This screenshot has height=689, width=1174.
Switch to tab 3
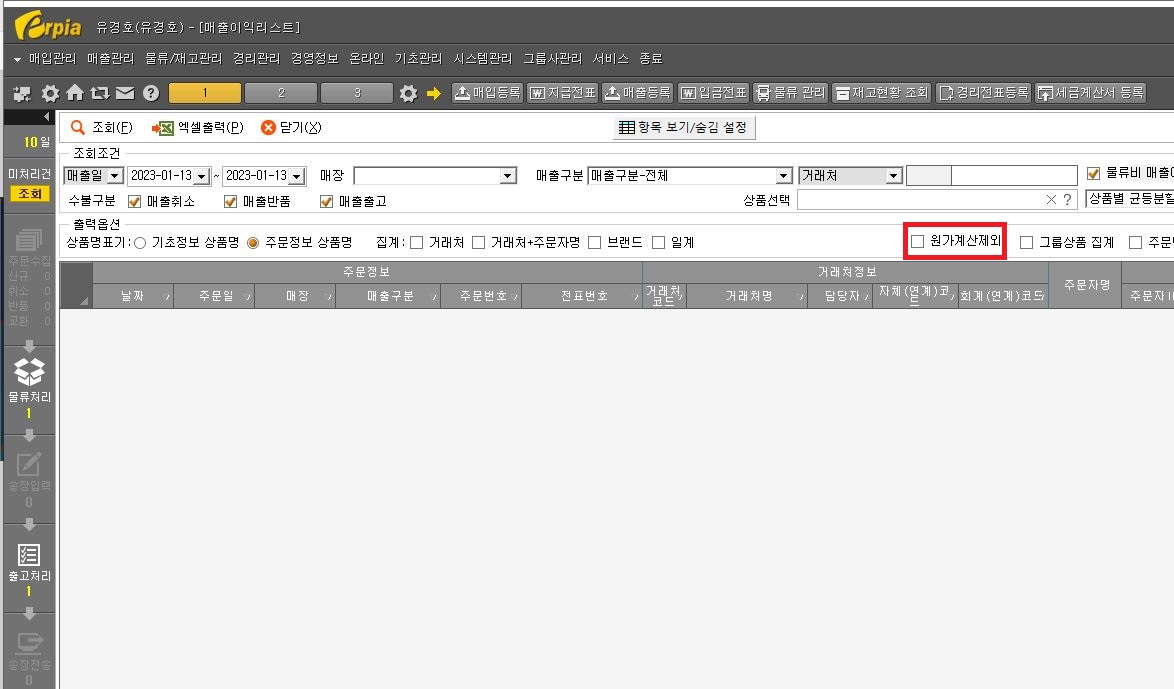(x=357, y=93)
